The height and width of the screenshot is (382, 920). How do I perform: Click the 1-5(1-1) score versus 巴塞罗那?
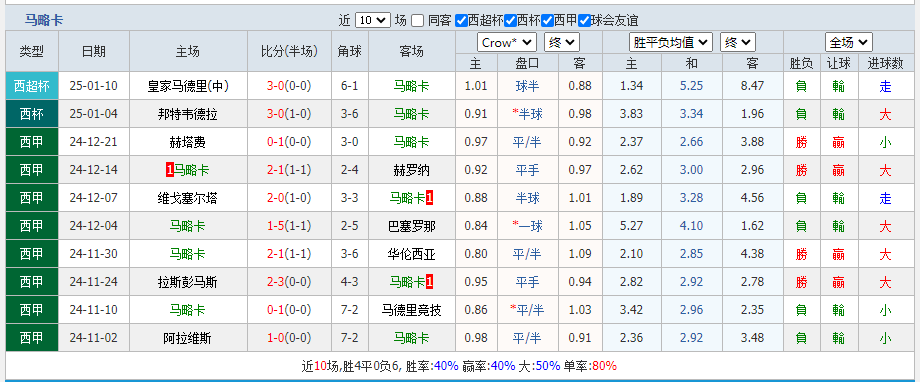click(x=289, y=226)
